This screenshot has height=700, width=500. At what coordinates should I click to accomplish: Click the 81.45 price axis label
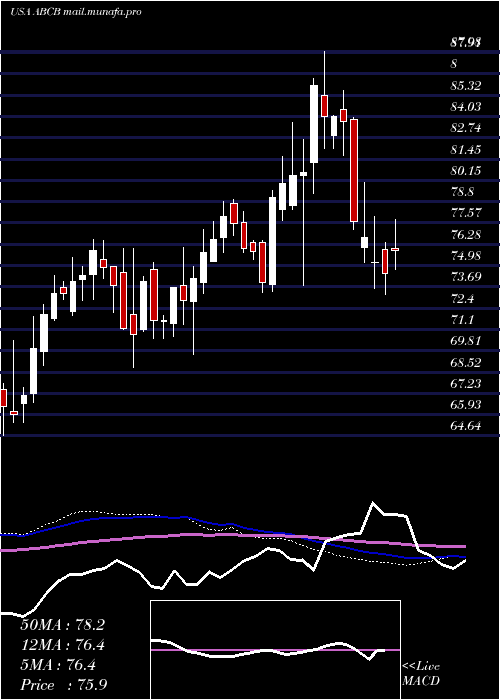tap(466, 150)
